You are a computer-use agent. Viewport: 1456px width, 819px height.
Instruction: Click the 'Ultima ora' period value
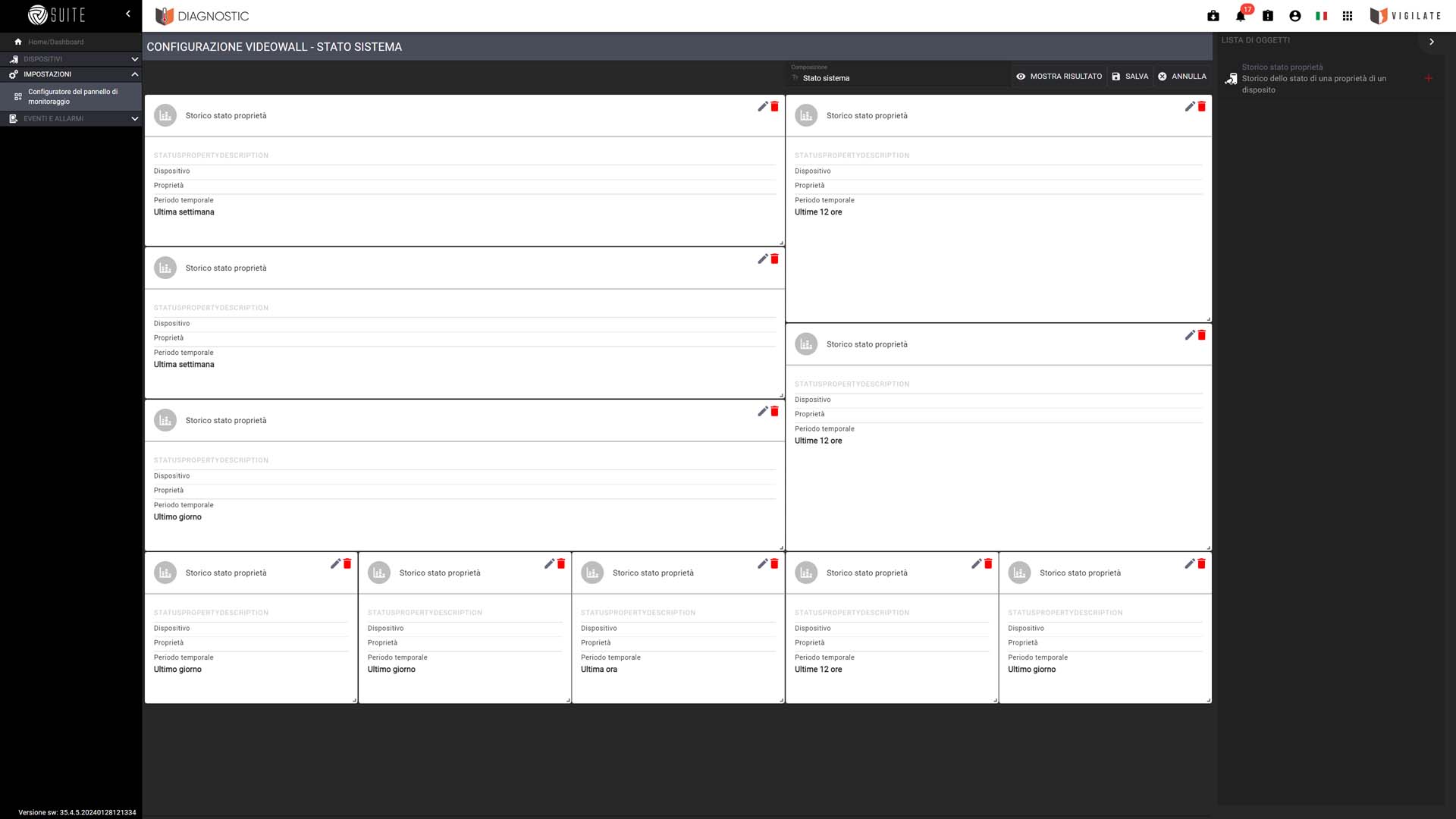click(599, 670)
